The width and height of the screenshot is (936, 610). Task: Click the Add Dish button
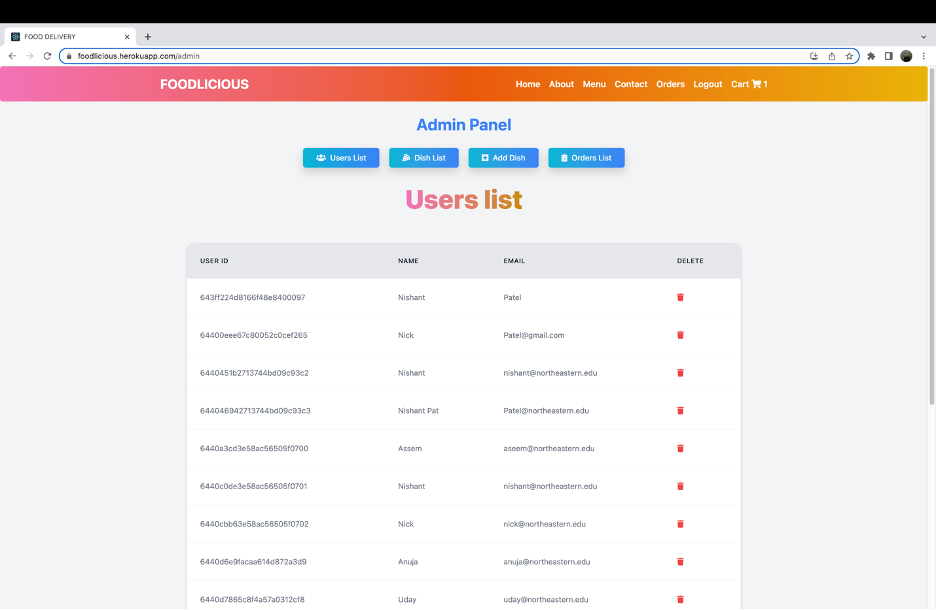503,157
